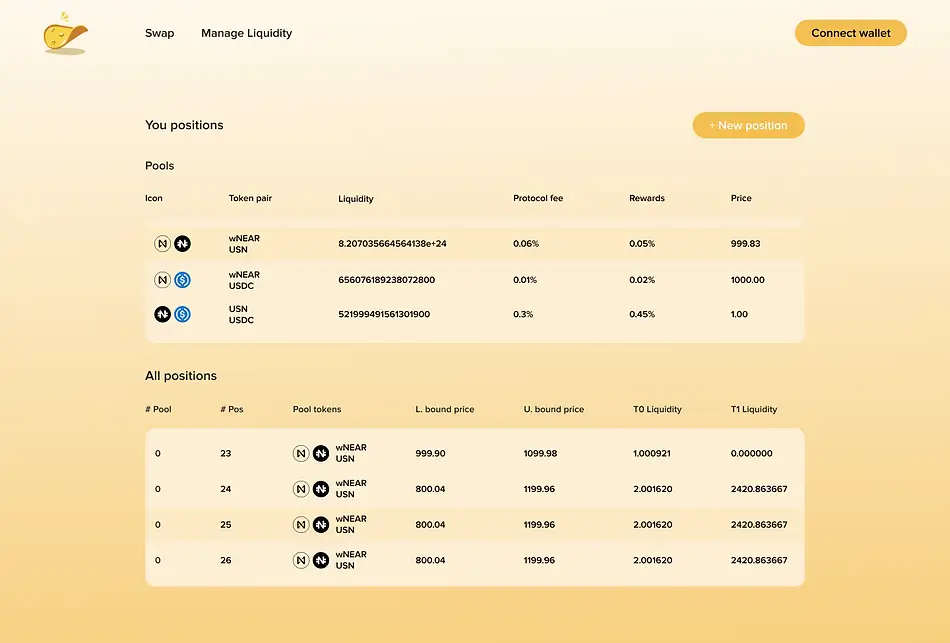Click USDC icon in USN/USDC pool row
The image size is (950, 643).
[182, 314]
